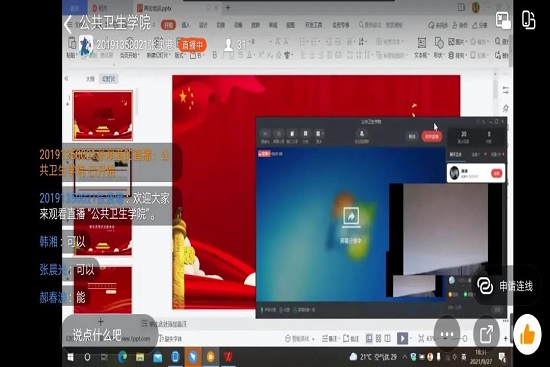Screen dimensions: 550x367
Task: Click the 文本框 text box icon in ribbon
Action: 421,47
